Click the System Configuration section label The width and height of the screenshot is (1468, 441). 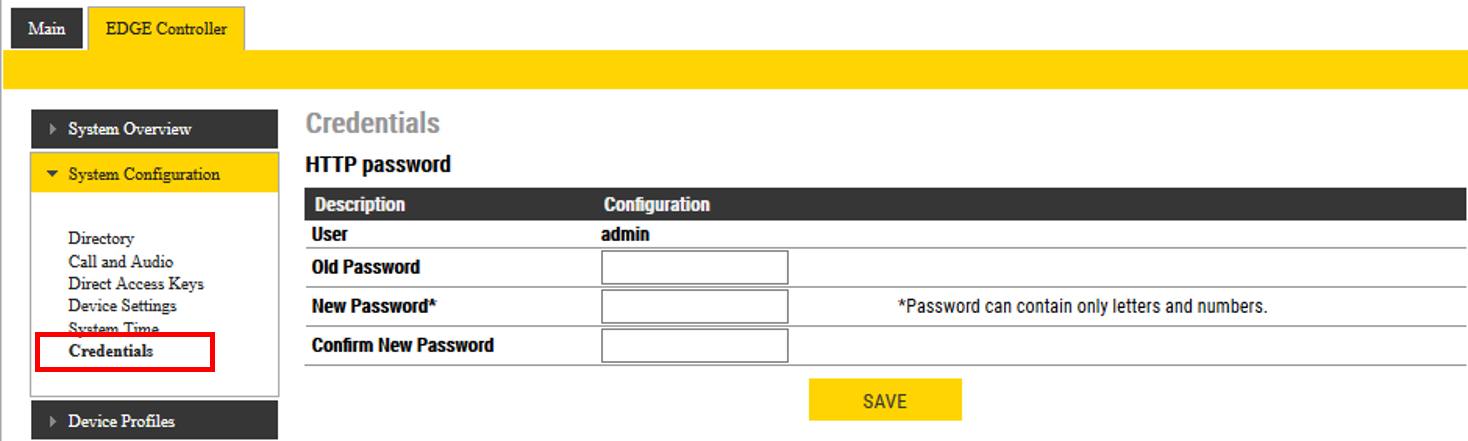pos(144,174)
